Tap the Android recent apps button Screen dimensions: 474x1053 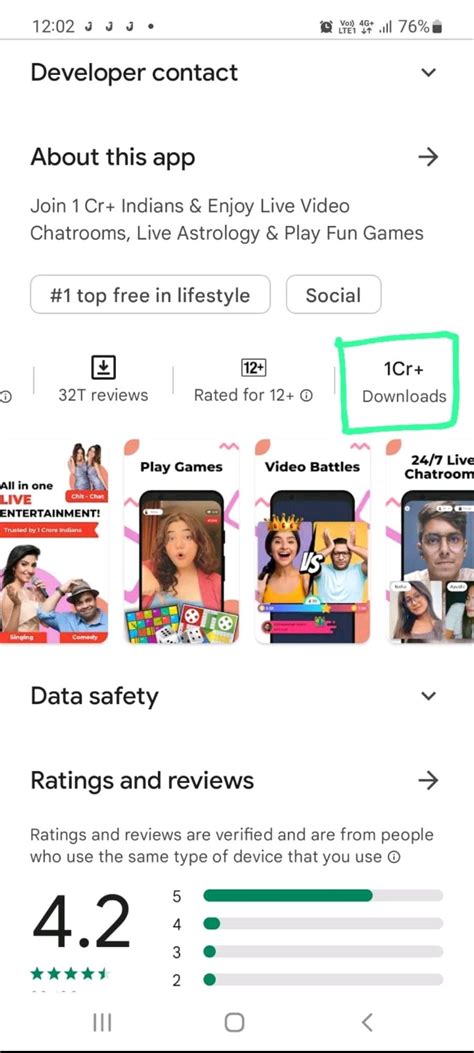point(102,1022)
